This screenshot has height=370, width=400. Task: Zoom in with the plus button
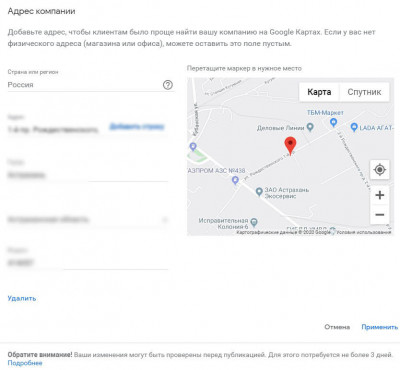[x=380, y=195]
